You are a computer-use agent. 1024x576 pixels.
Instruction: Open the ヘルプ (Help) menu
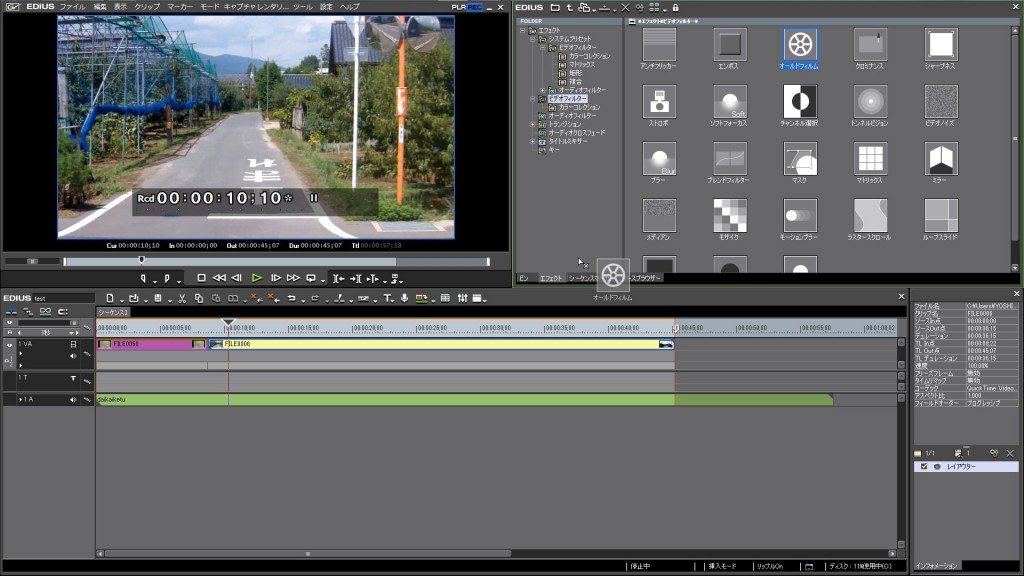point(349,7)
